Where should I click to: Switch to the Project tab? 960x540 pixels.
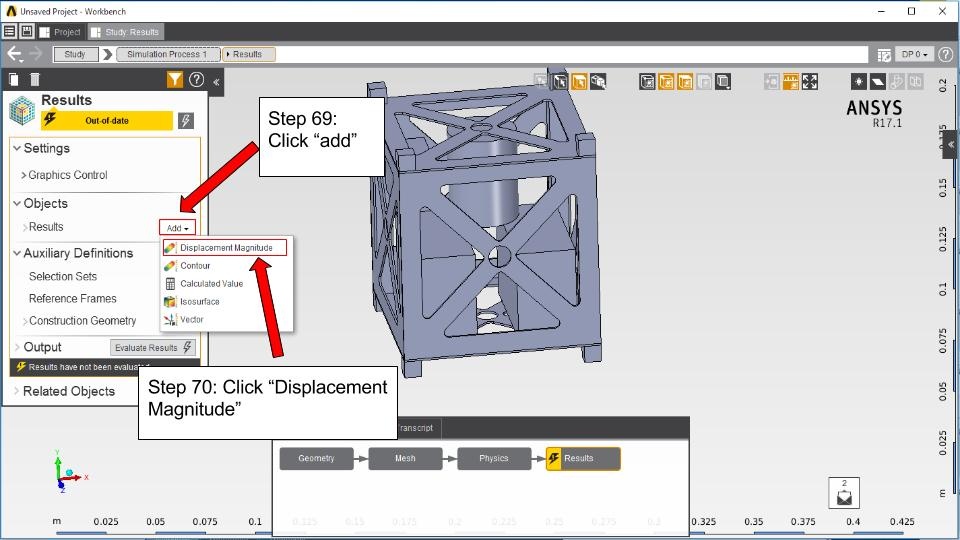[60, 32]
